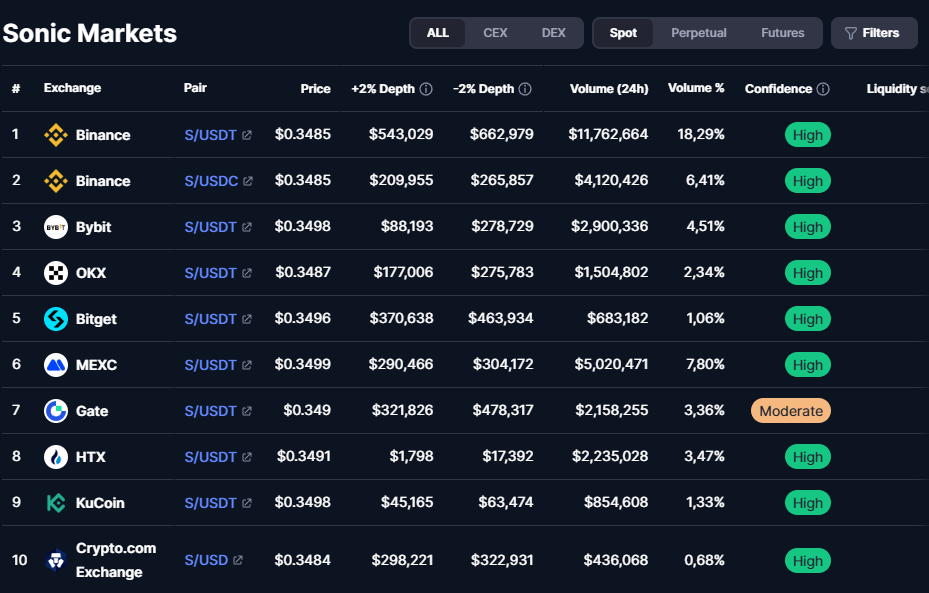Click the Bitget exchange logo
This screenshot has width=929, height=593.
coord(56,319)
